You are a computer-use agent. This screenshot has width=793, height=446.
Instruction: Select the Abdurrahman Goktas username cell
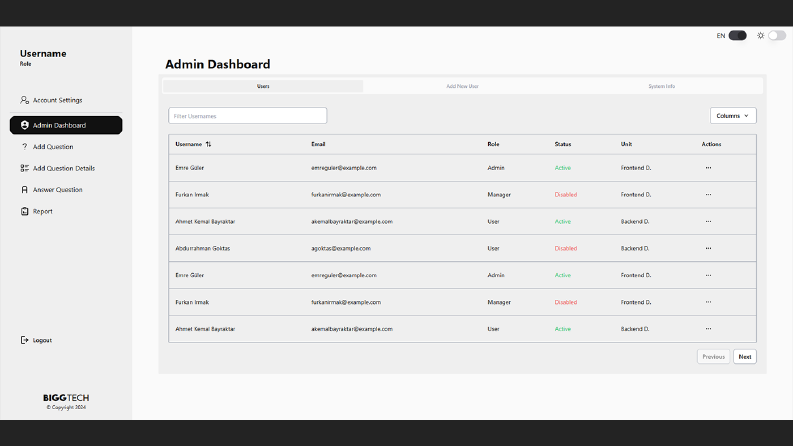click(202, 248)
